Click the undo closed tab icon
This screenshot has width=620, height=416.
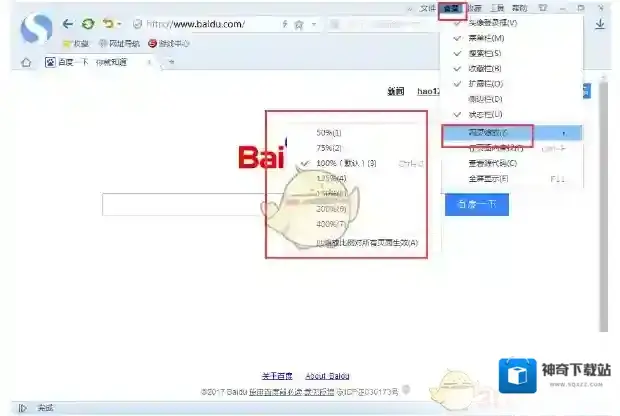[x=107, y=23]
